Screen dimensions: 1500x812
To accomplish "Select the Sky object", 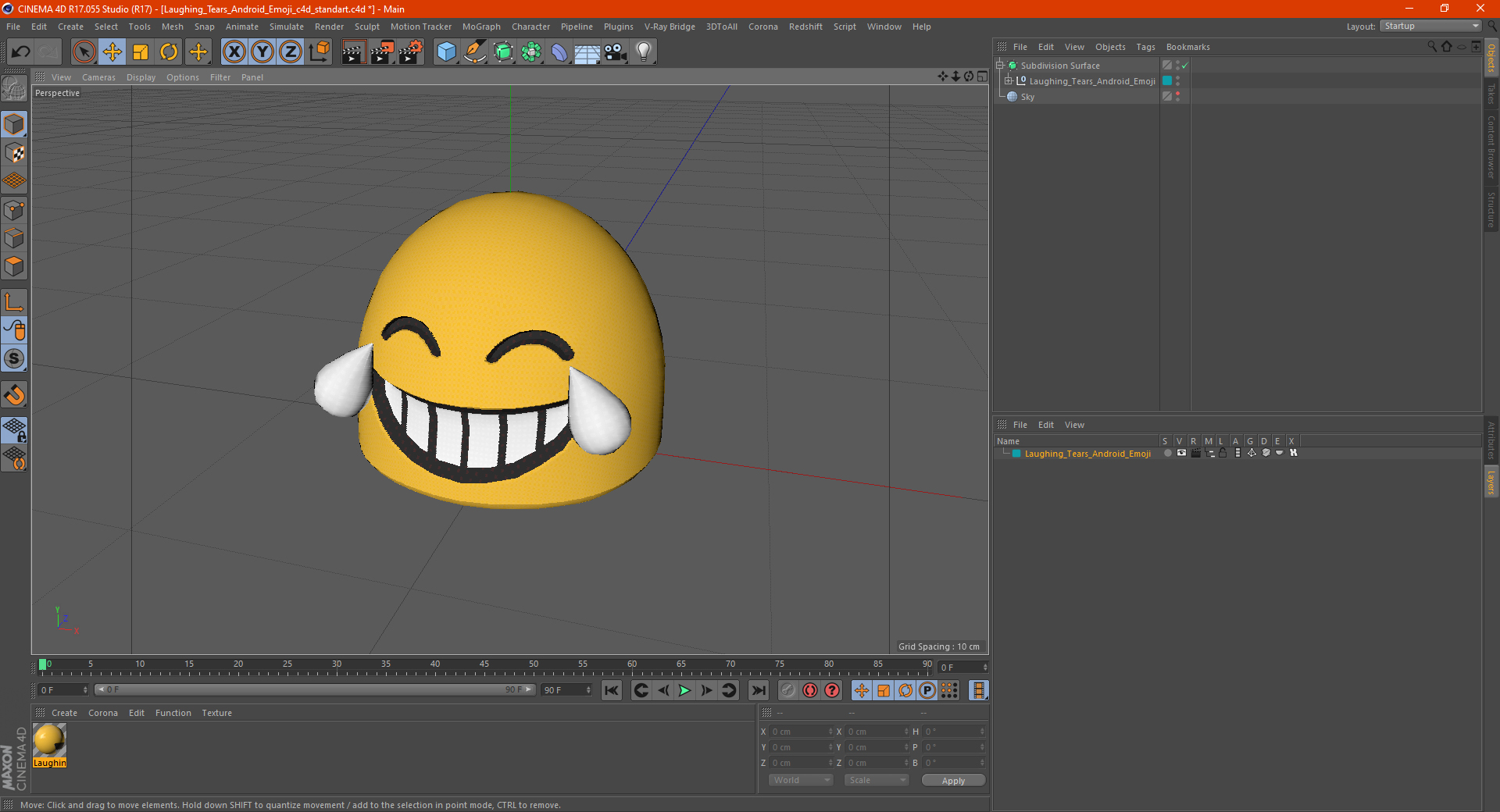I will pos(1027,97).
